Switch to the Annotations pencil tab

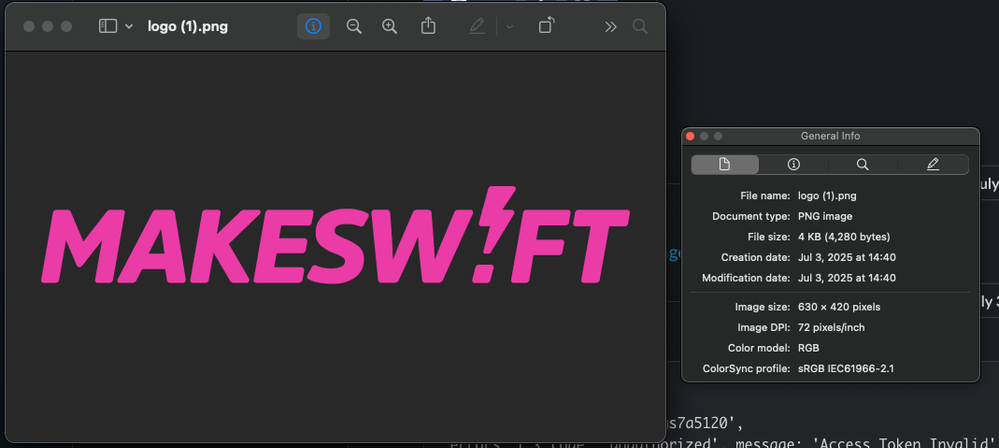pos(933,164)
